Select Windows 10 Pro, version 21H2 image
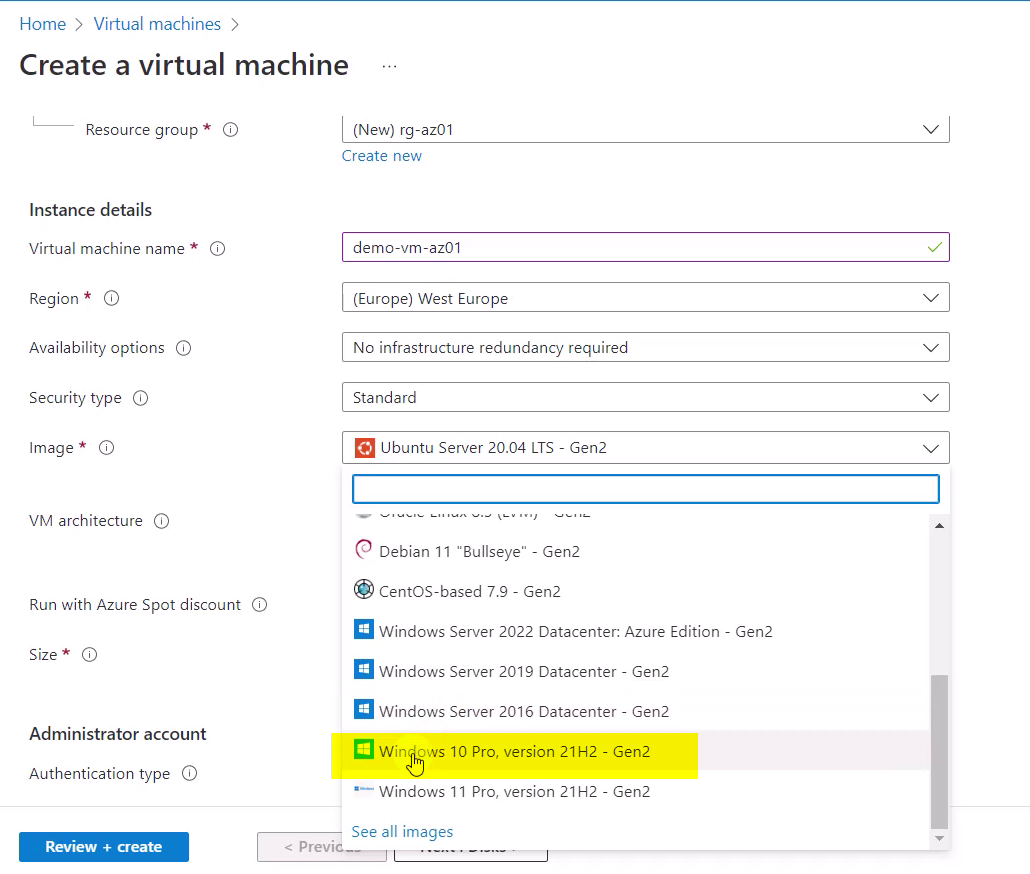1030x874 pixels. pos(636,752)
